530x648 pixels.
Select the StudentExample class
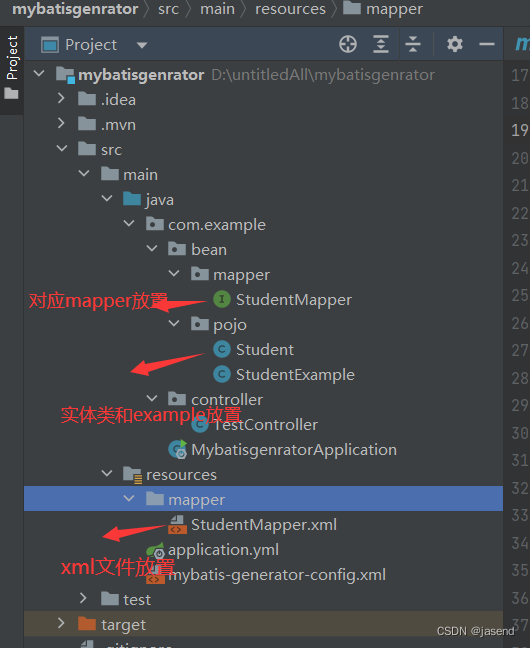[295, 375]
